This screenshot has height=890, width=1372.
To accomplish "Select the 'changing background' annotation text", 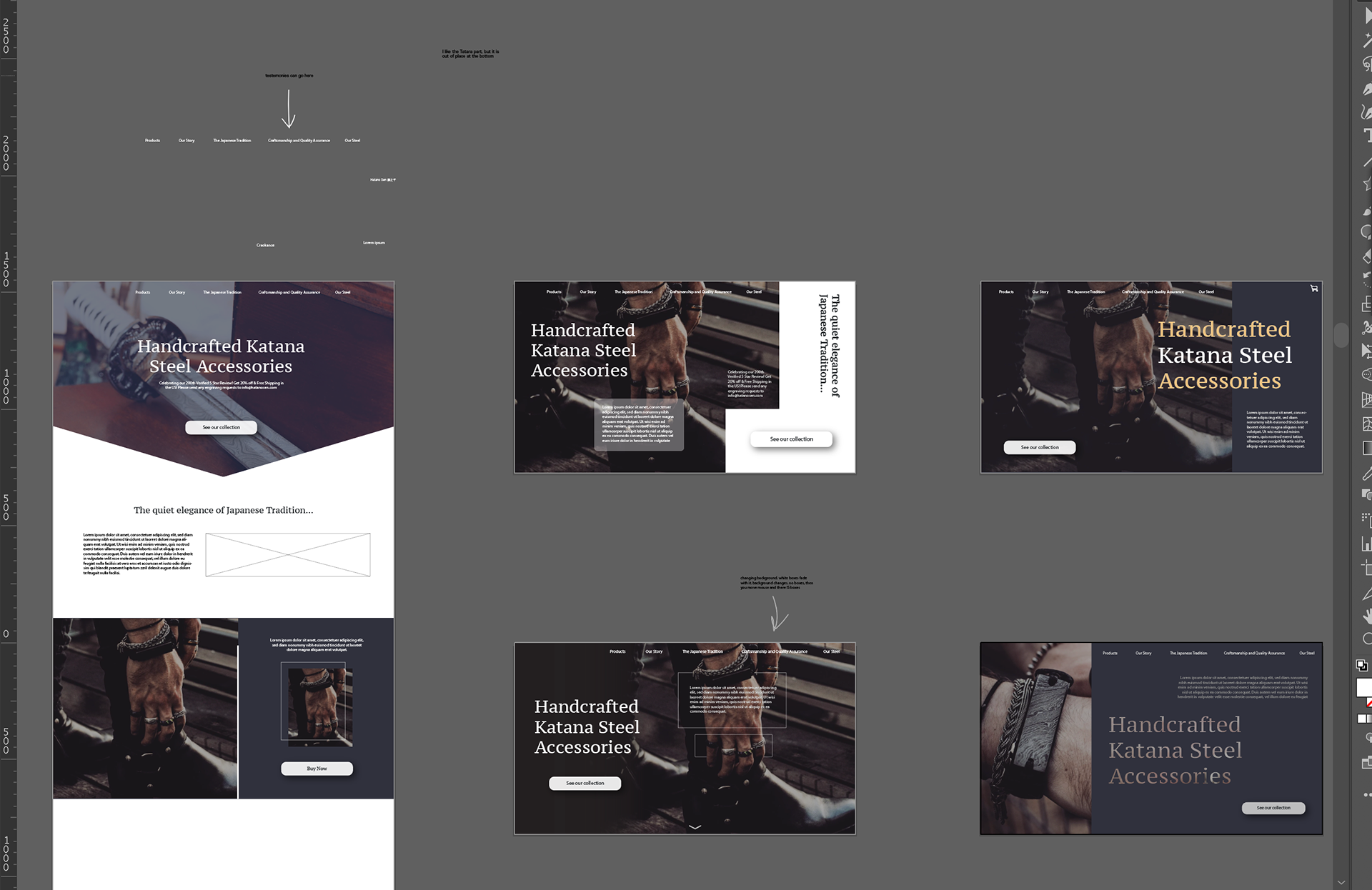I will tap(777, 583).
